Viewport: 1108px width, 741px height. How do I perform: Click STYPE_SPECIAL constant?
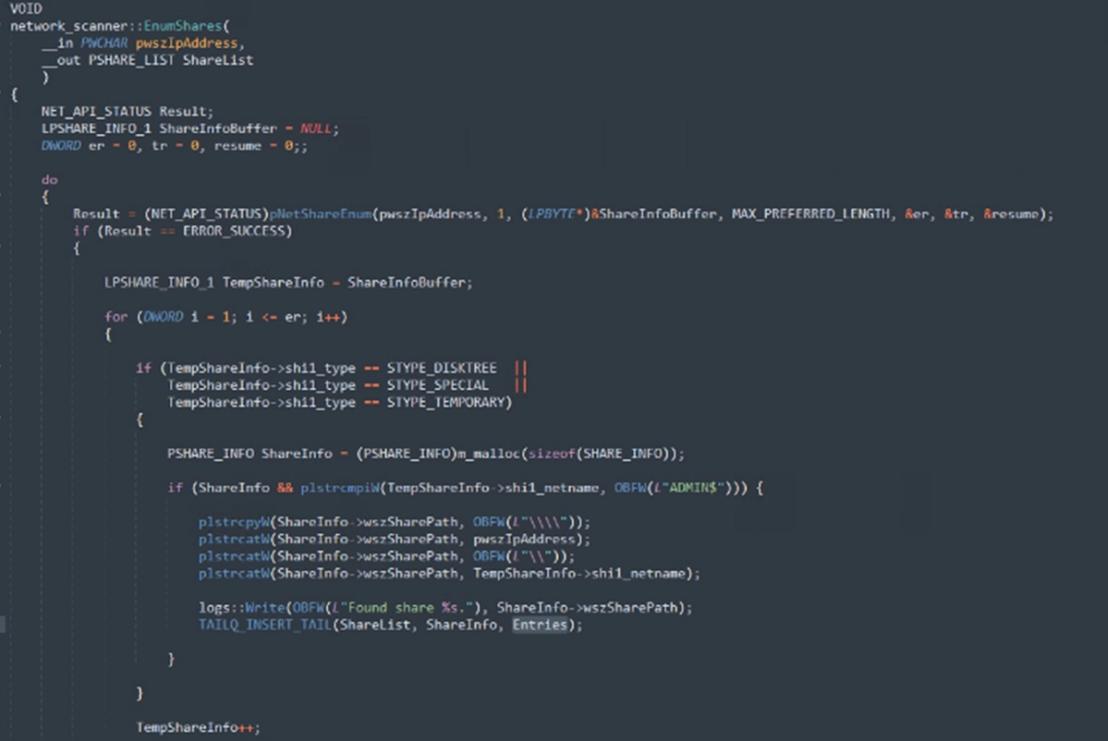pos(437,385)
